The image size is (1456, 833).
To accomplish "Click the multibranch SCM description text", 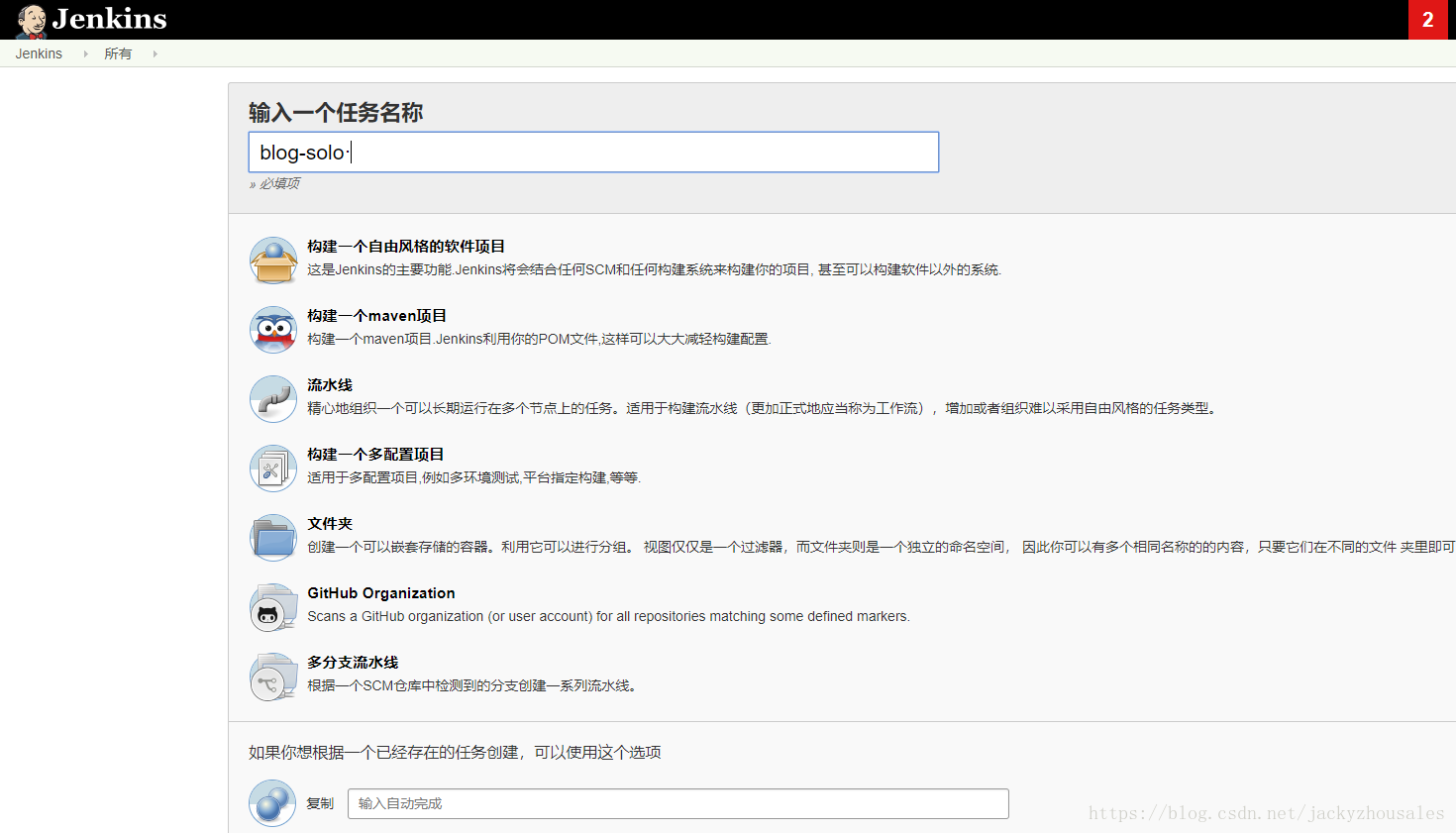I will [471, 685].
